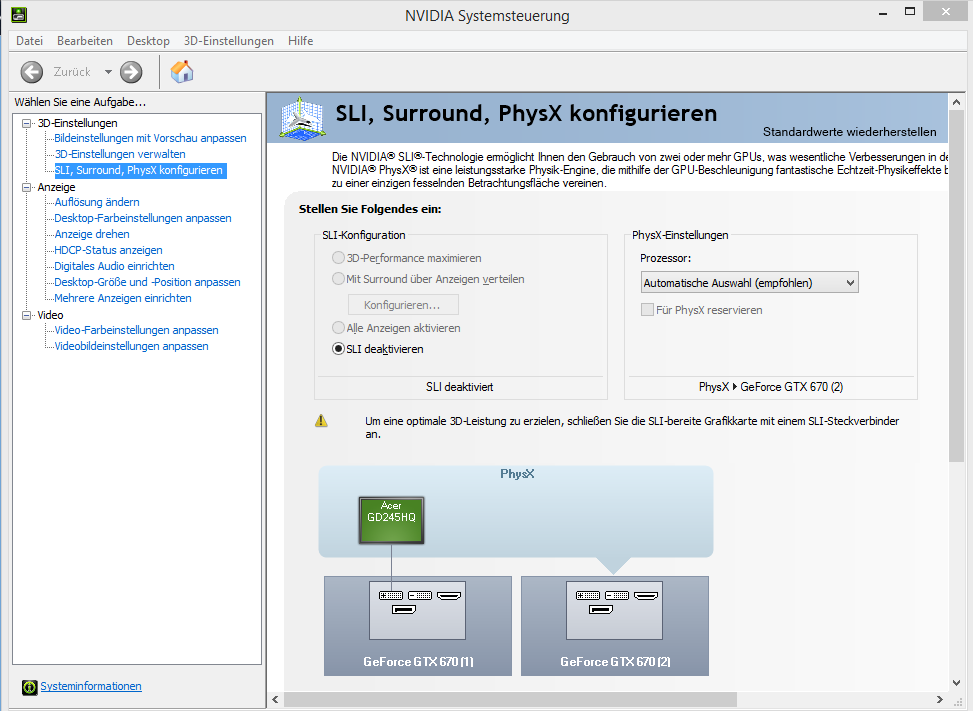Click the horizontal scrollbar right arrow
This screenshot has width=973, height=711.
pos(939,700)
